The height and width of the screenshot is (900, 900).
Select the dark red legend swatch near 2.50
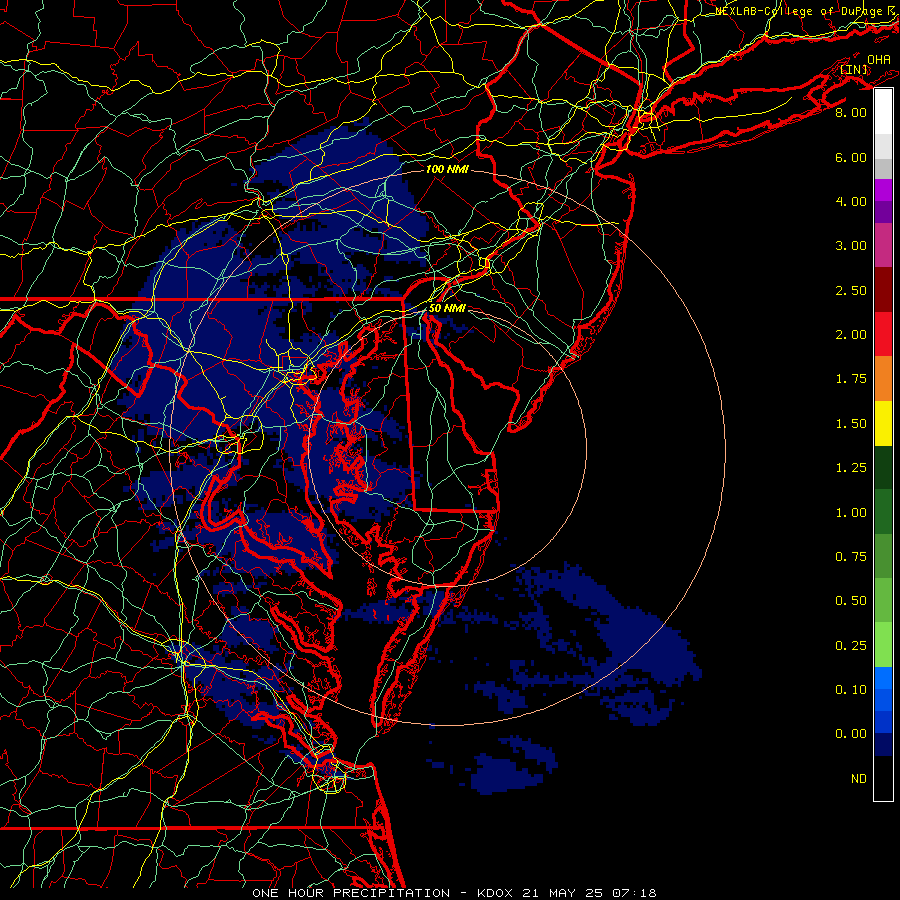click(883, 290)
